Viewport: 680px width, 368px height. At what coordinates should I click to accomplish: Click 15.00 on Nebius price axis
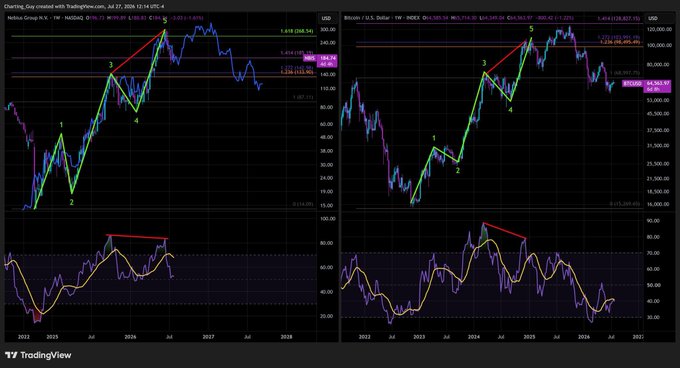point(328,205)
